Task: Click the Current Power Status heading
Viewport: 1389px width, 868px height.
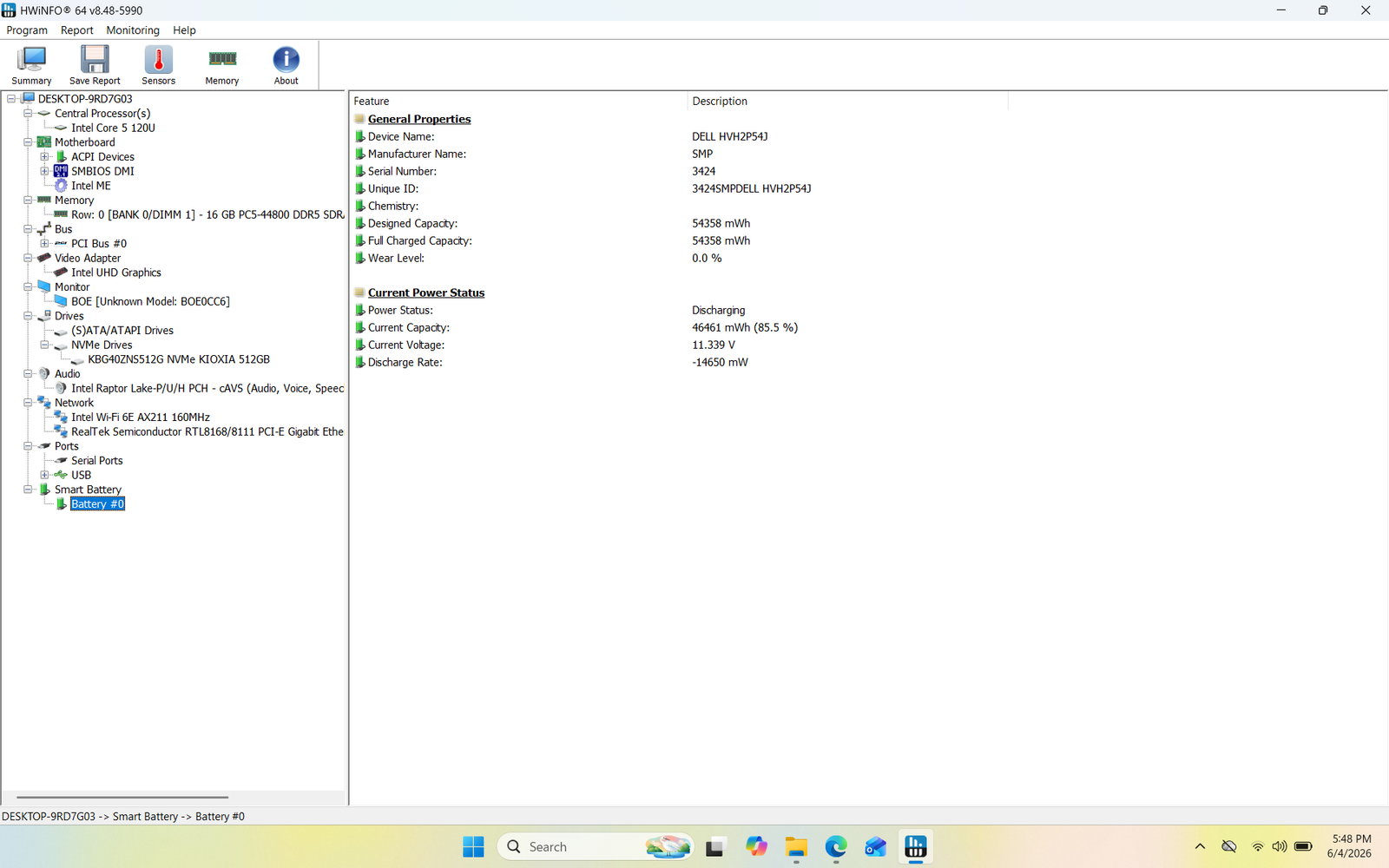Action: point(426,293)
